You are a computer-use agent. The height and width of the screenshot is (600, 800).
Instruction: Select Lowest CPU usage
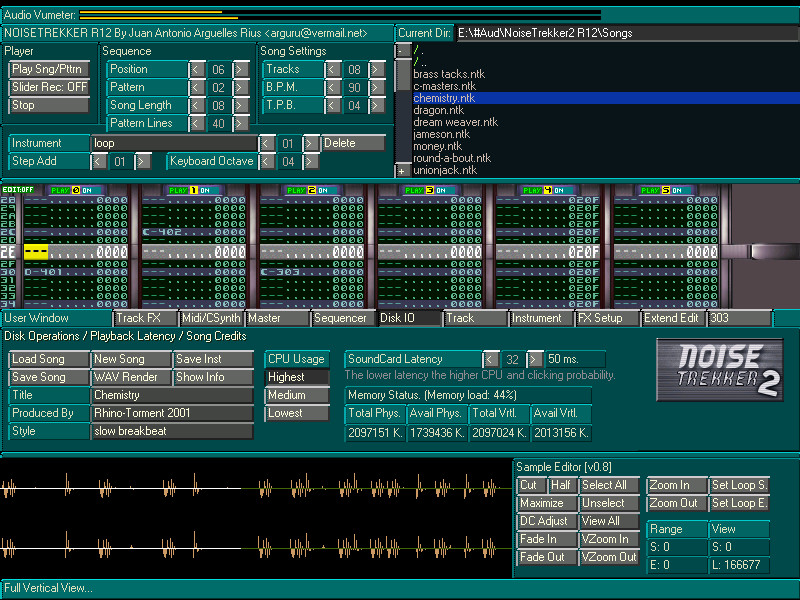point(297,413)
